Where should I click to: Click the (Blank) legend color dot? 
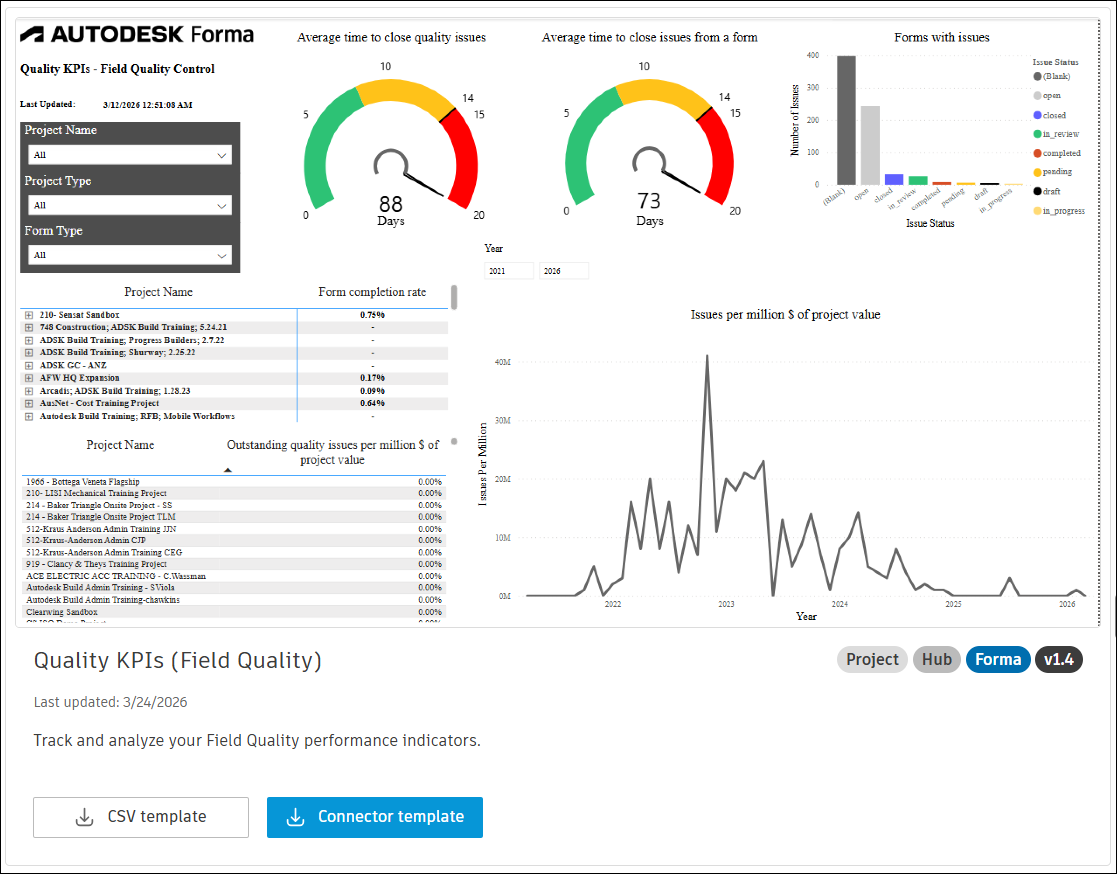point(1037,76)
